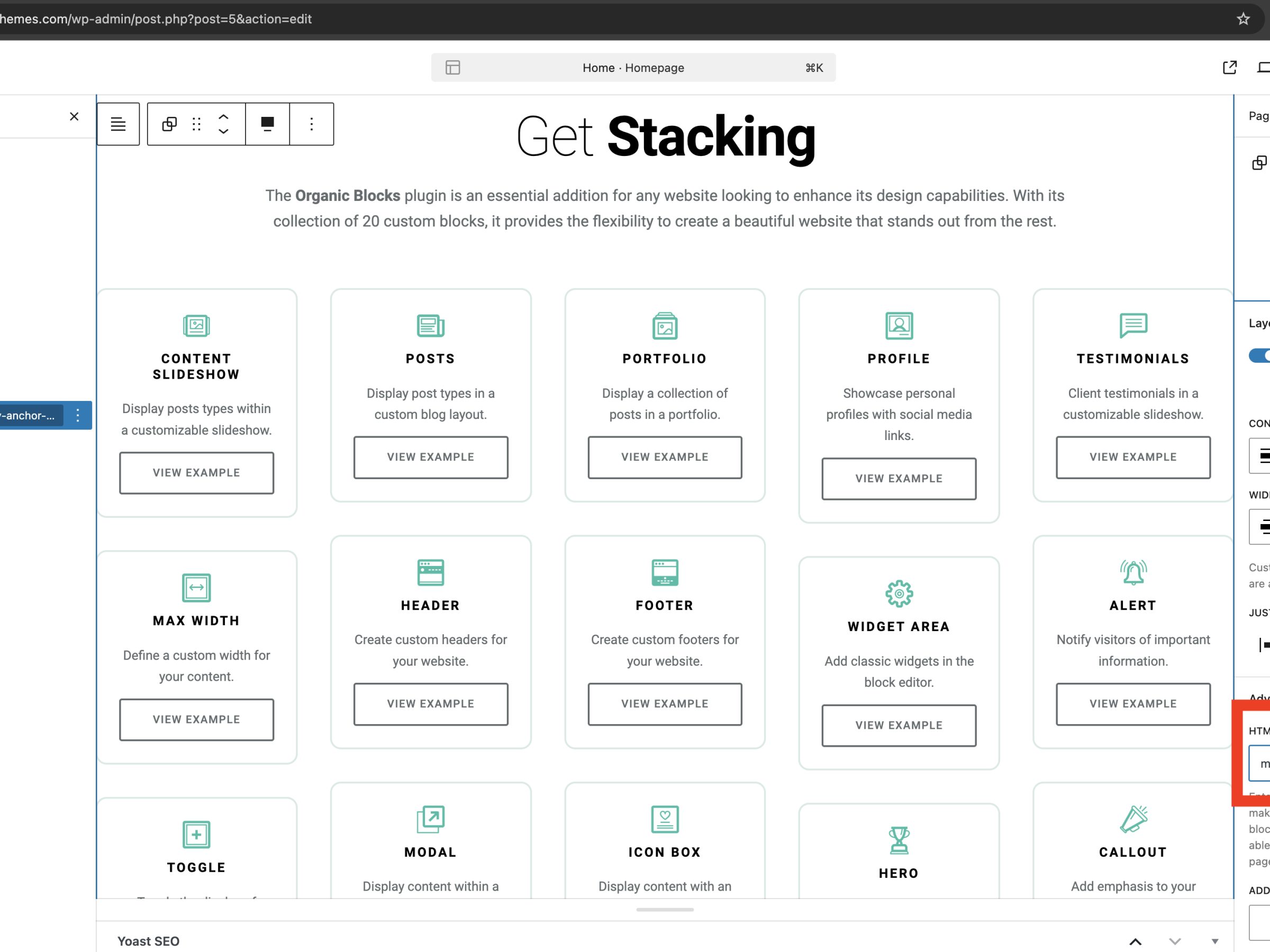Image resolution: width=1270 pixels, height=952 pixels.
Task: Move Yoast SEO panel down
Action: pos(1175,941)
